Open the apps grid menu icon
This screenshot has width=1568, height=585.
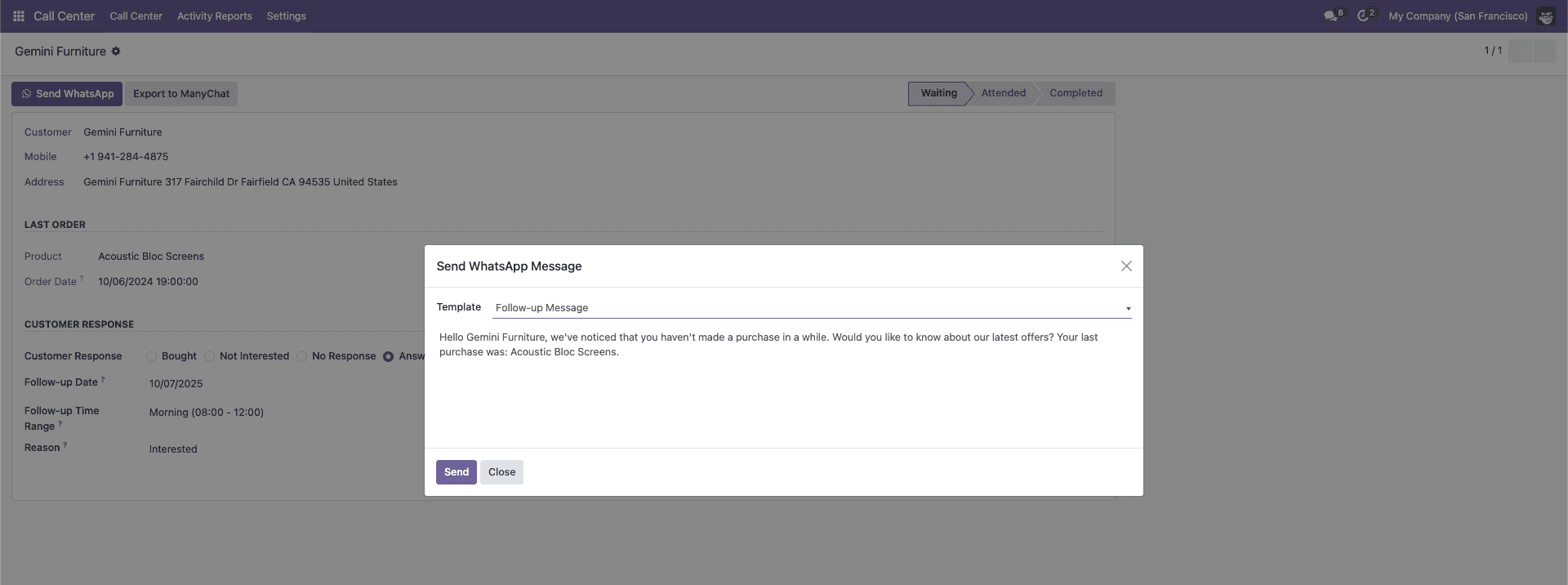(19, 16)
